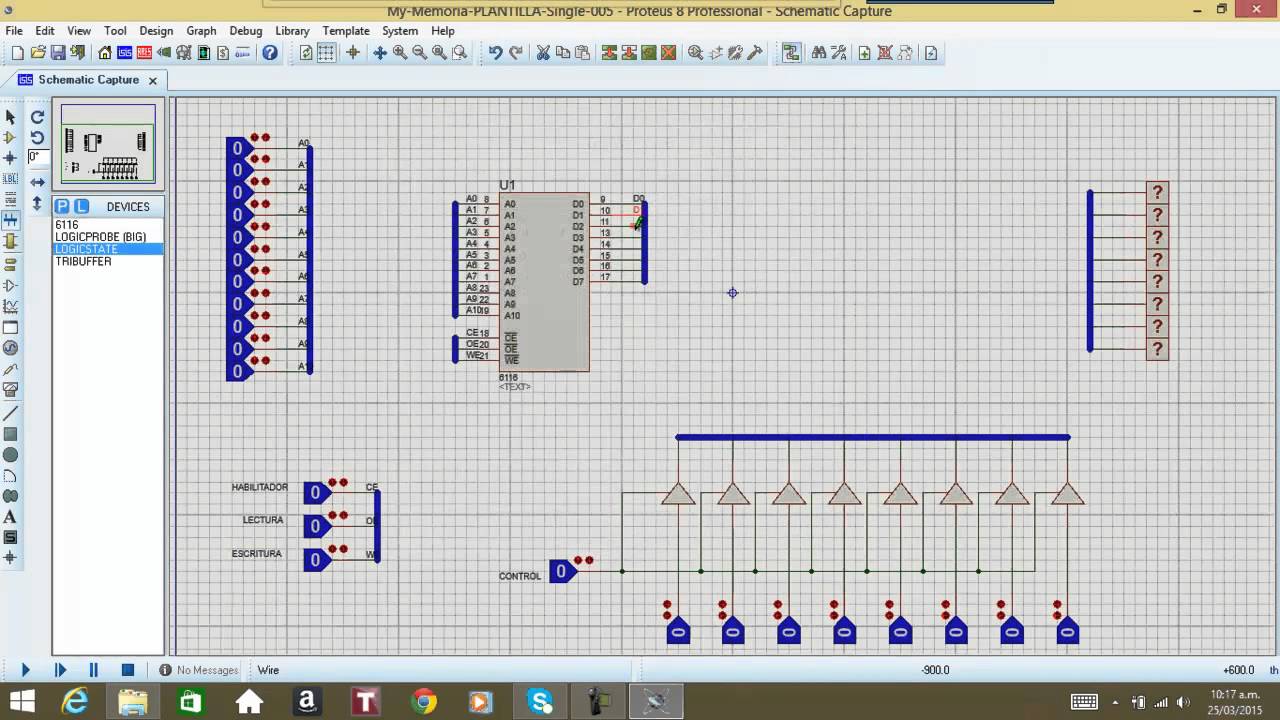The image size is (1280, 720).
Task: Toggle the HABILITADOR logic state
Action: (x=316, y=492)
